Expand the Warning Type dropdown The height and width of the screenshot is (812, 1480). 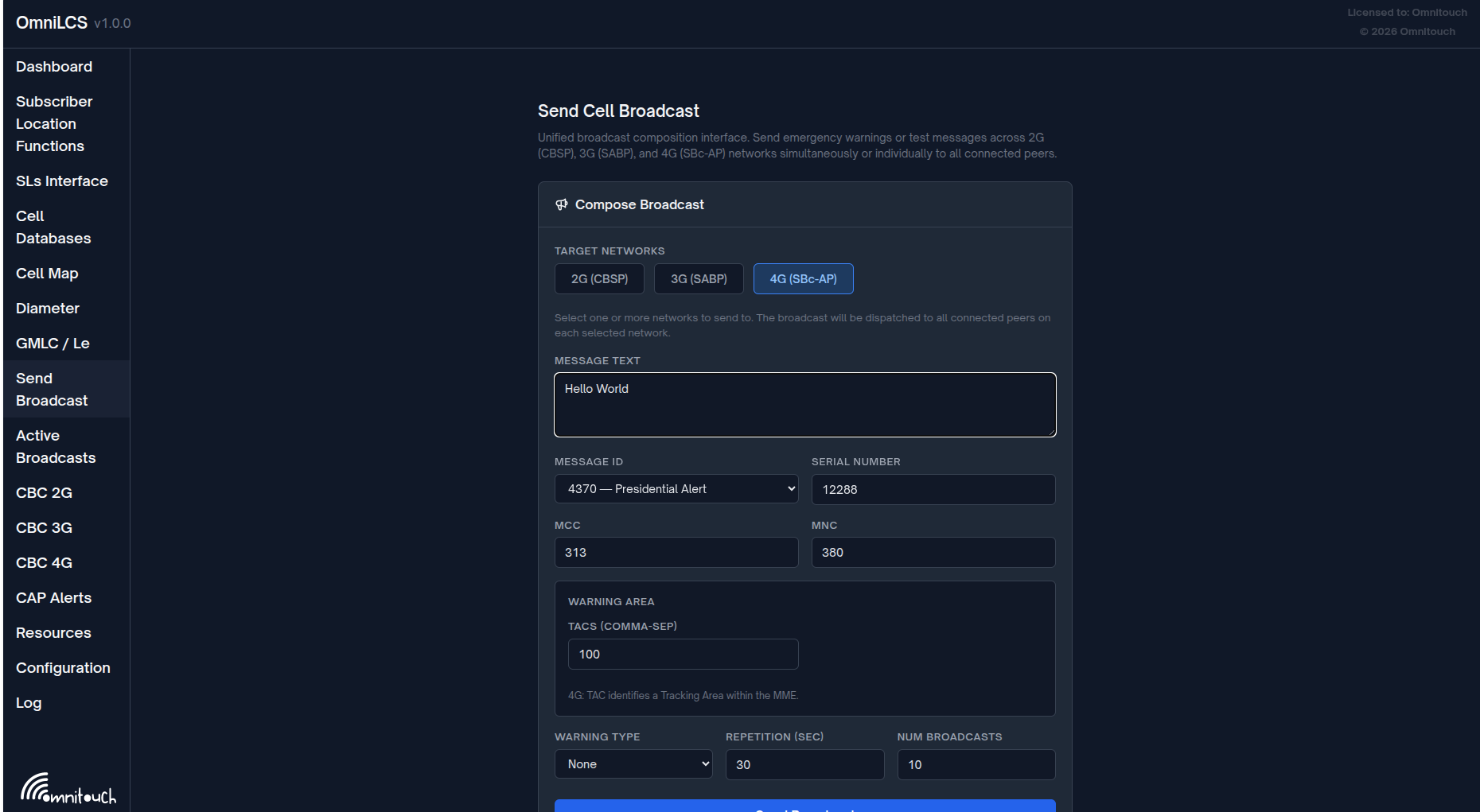click(633, 764)
